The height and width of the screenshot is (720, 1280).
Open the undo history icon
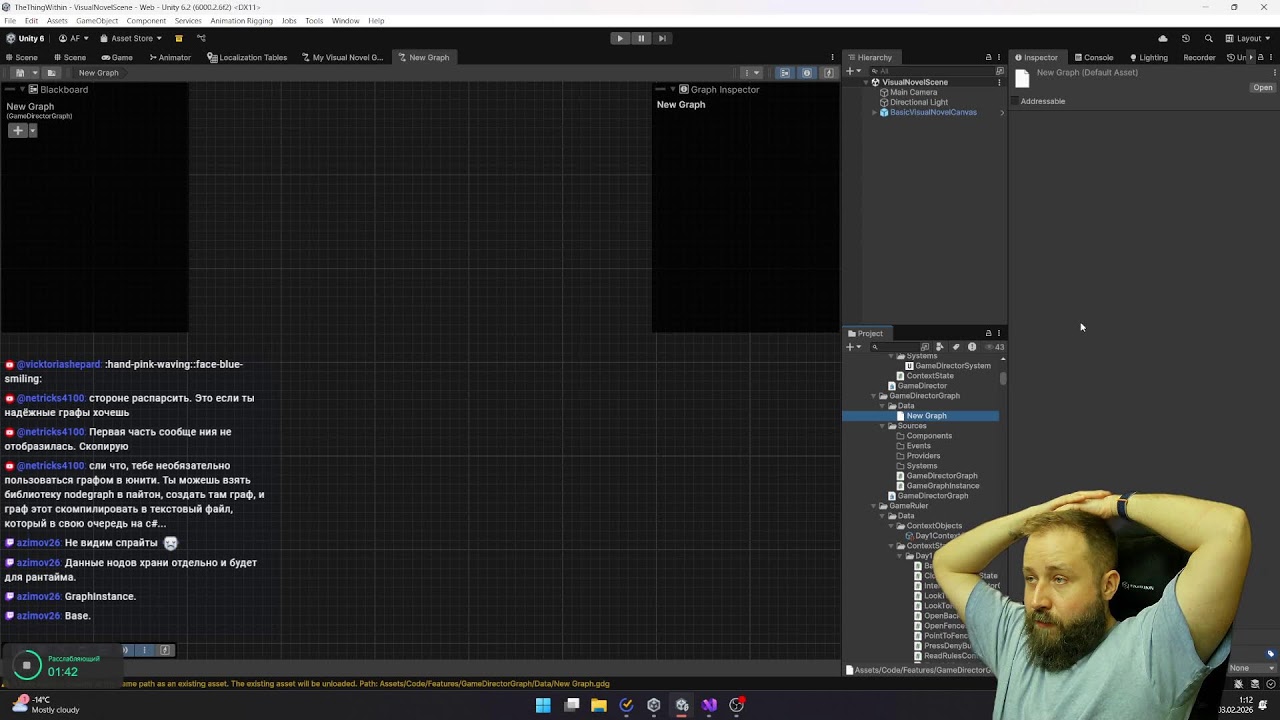pos(1185,38)
